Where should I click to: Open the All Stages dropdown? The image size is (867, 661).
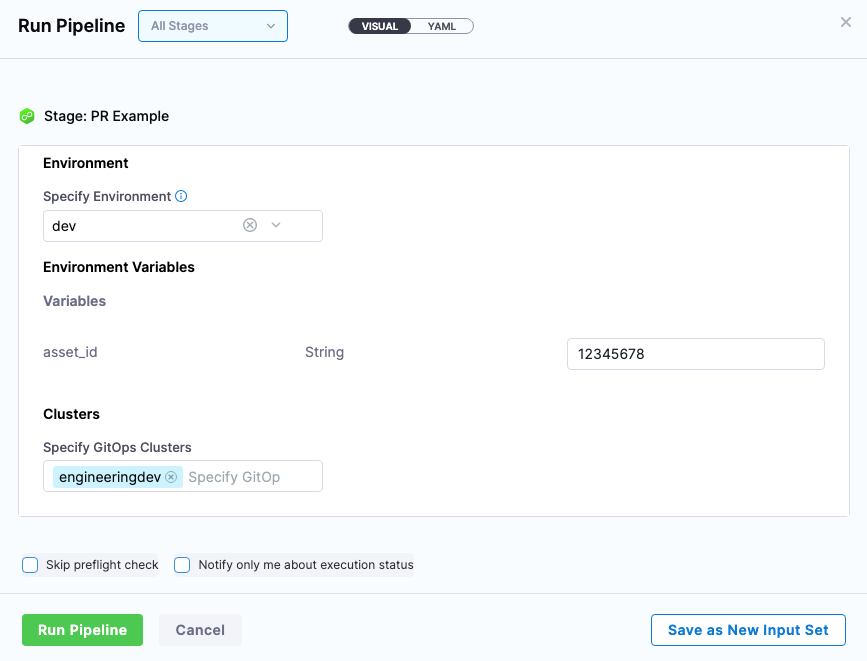click(x=212, y=26)
